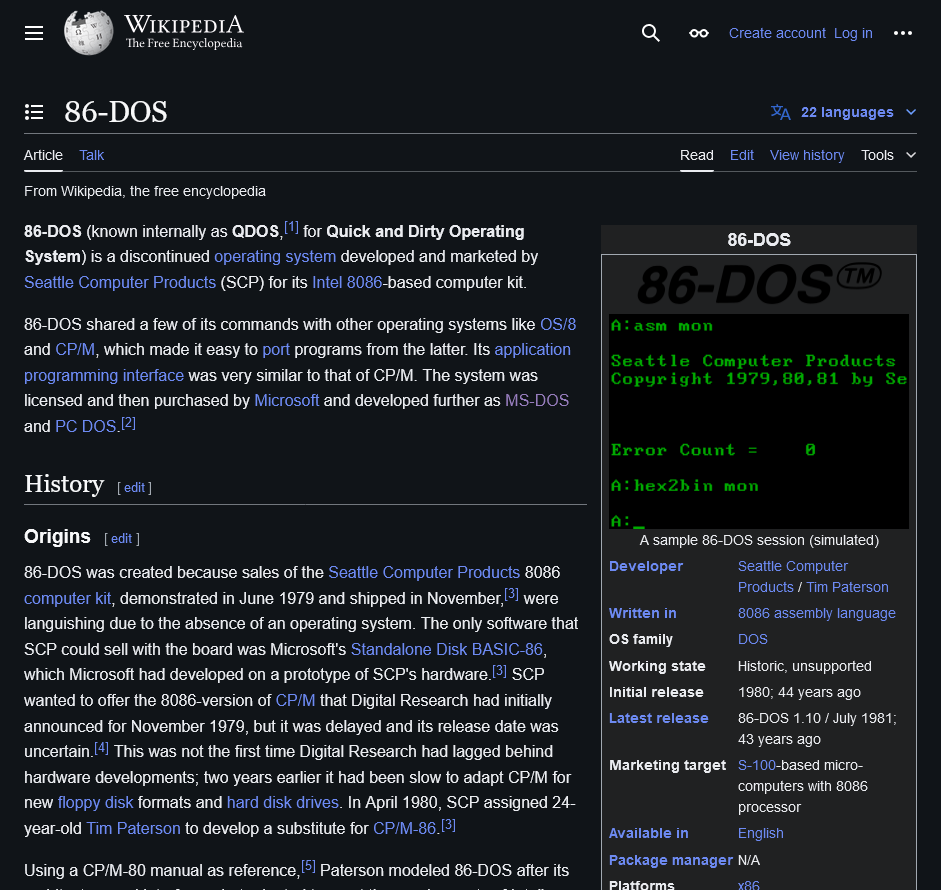941x890 pixels.
Task: Open the personal tools ellipsis menu
Action: pos(903,33)
